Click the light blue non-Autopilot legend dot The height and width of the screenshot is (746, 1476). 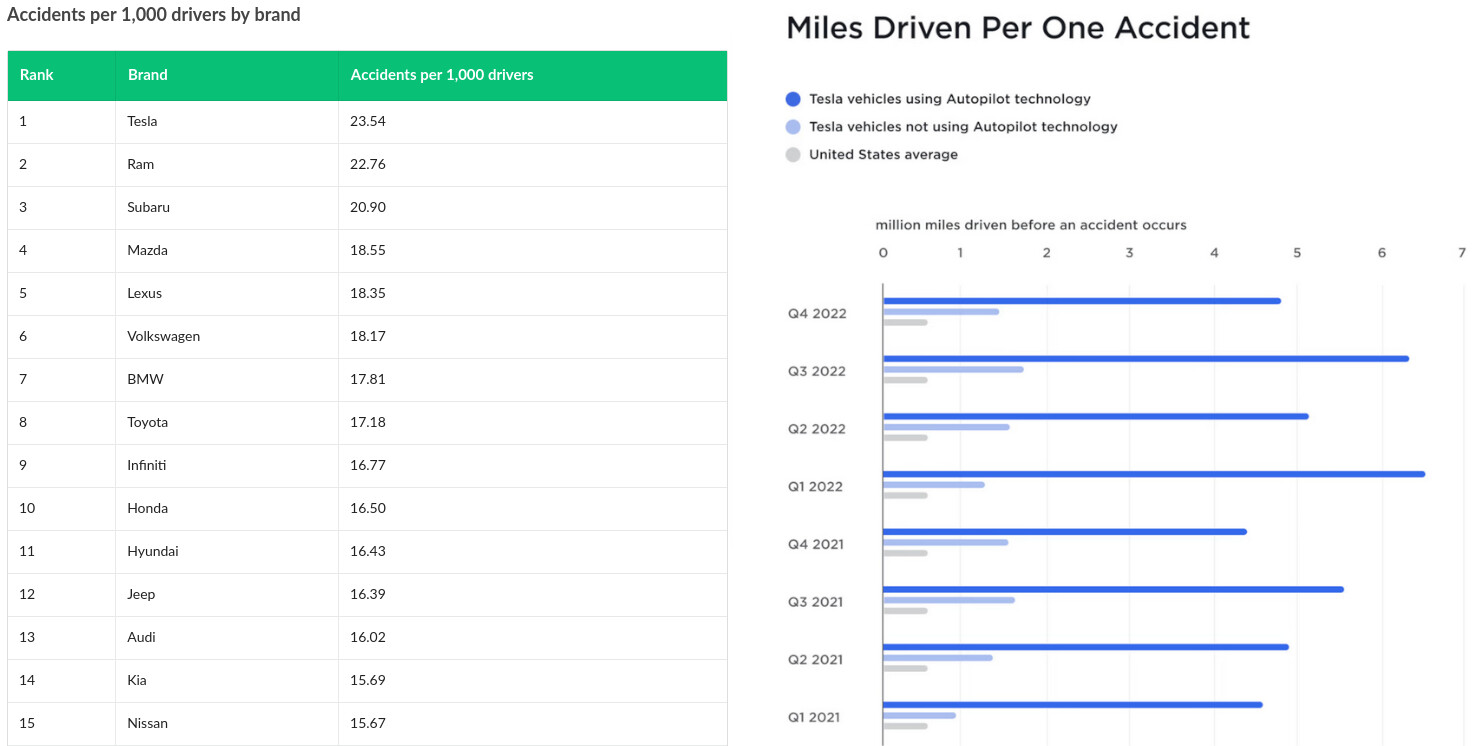[793, 127]
